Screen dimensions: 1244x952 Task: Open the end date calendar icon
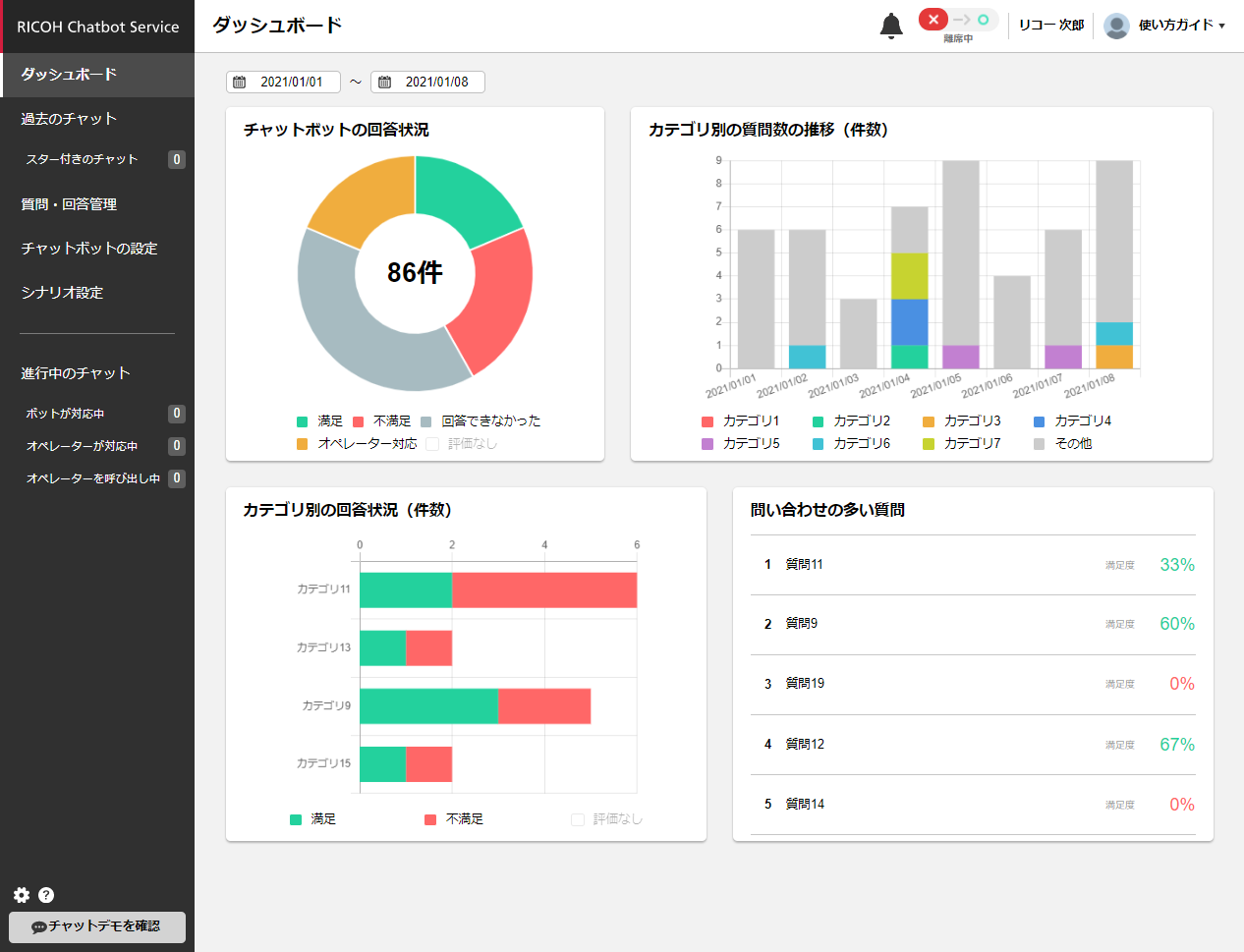click(x=384, y=83)
